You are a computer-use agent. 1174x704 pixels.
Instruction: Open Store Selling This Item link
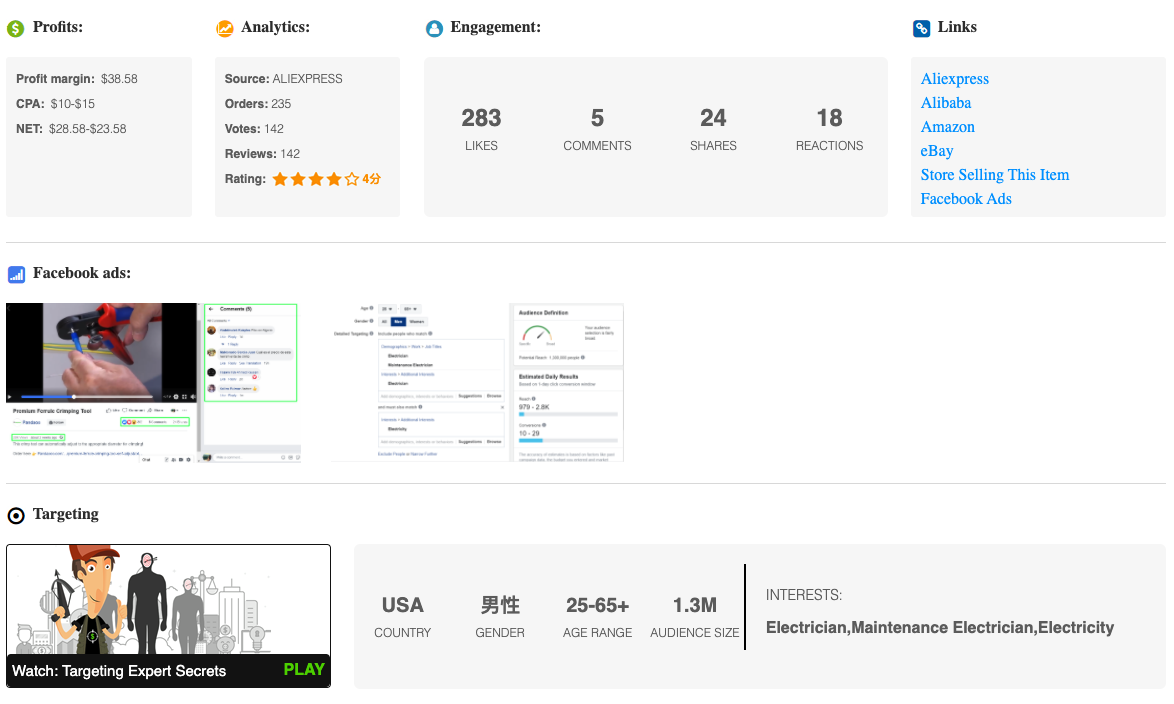tap(994, 175)
